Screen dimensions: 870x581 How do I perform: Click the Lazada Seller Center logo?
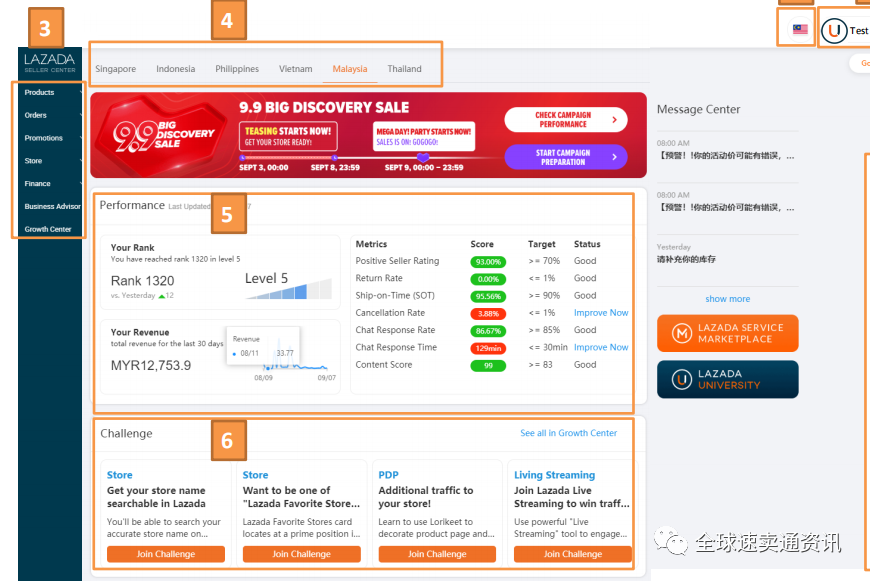point(49,63)
